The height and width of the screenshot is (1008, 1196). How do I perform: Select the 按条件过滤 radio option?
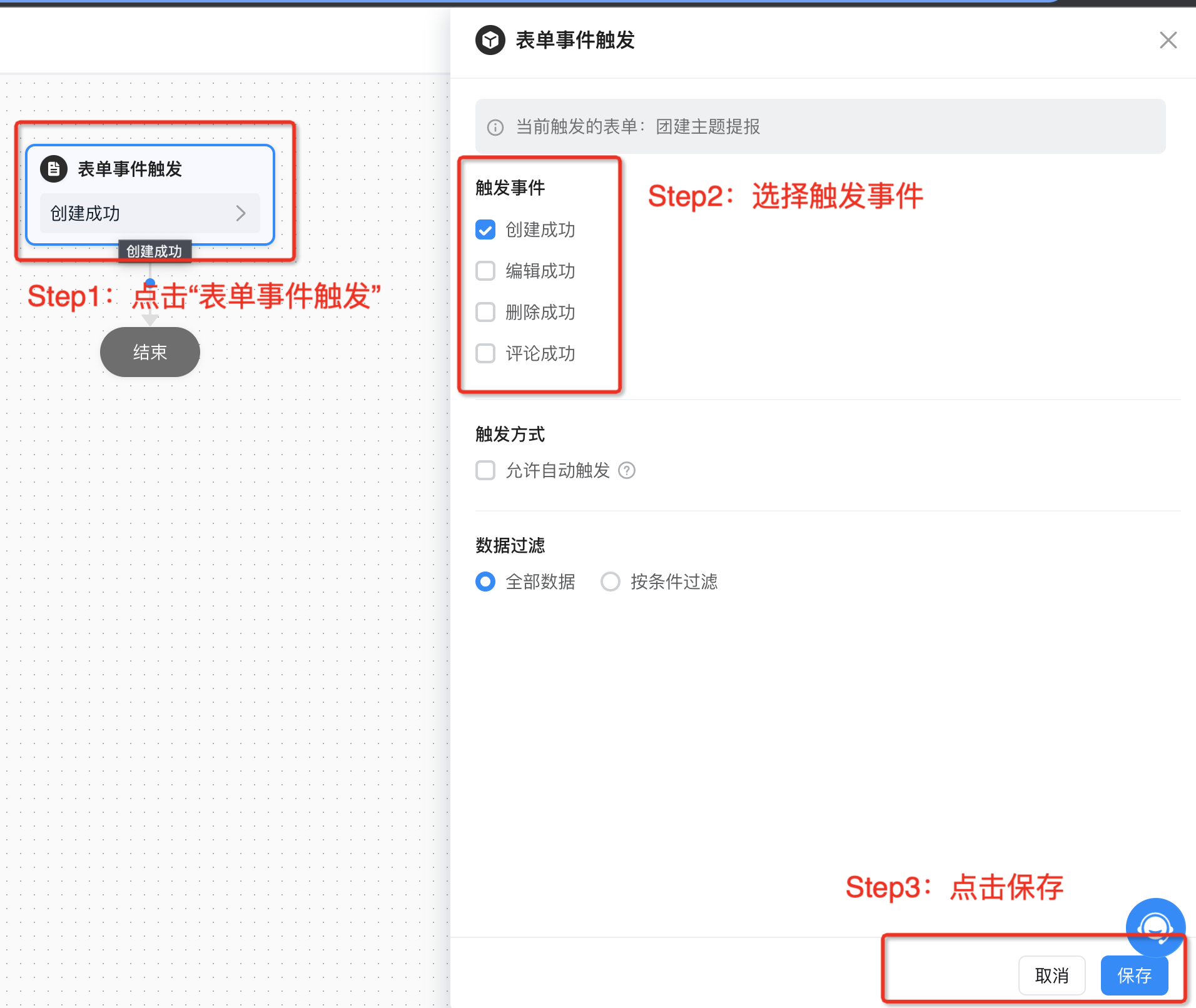tap(611, 582)
